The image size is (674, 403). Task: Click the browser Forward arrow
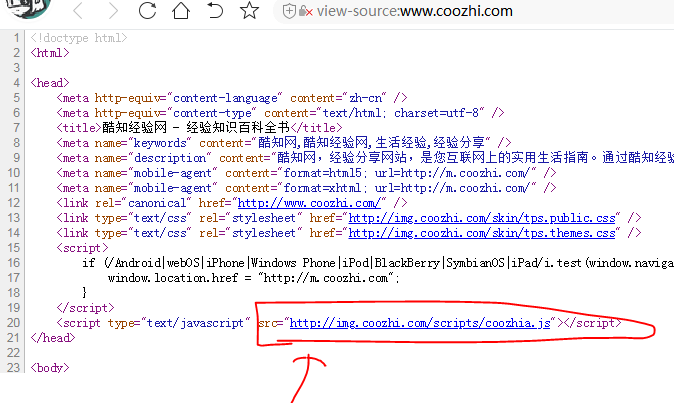coord(113,11)
